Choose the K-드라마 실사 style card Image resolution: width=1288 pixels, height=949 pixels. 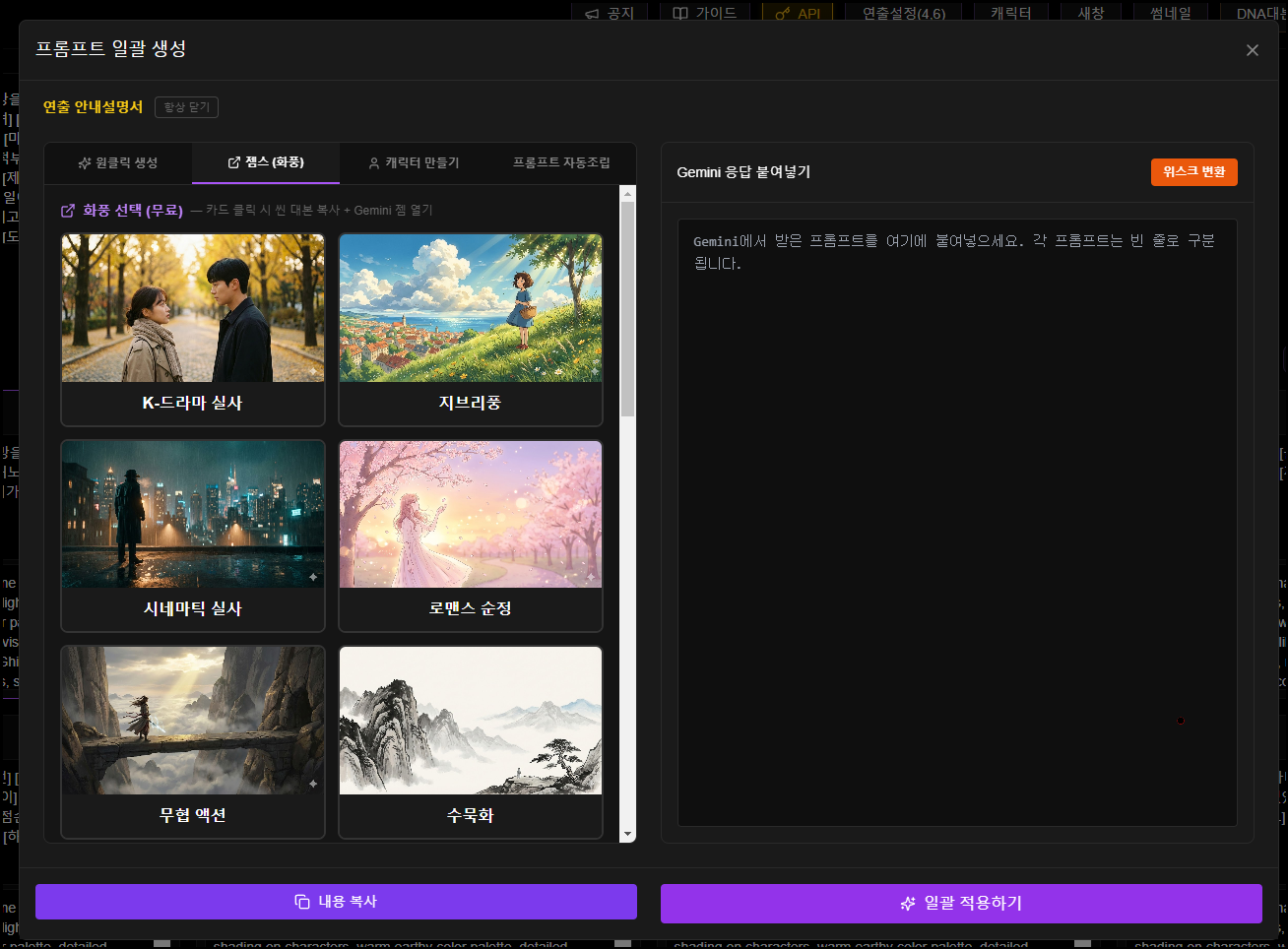193,329
